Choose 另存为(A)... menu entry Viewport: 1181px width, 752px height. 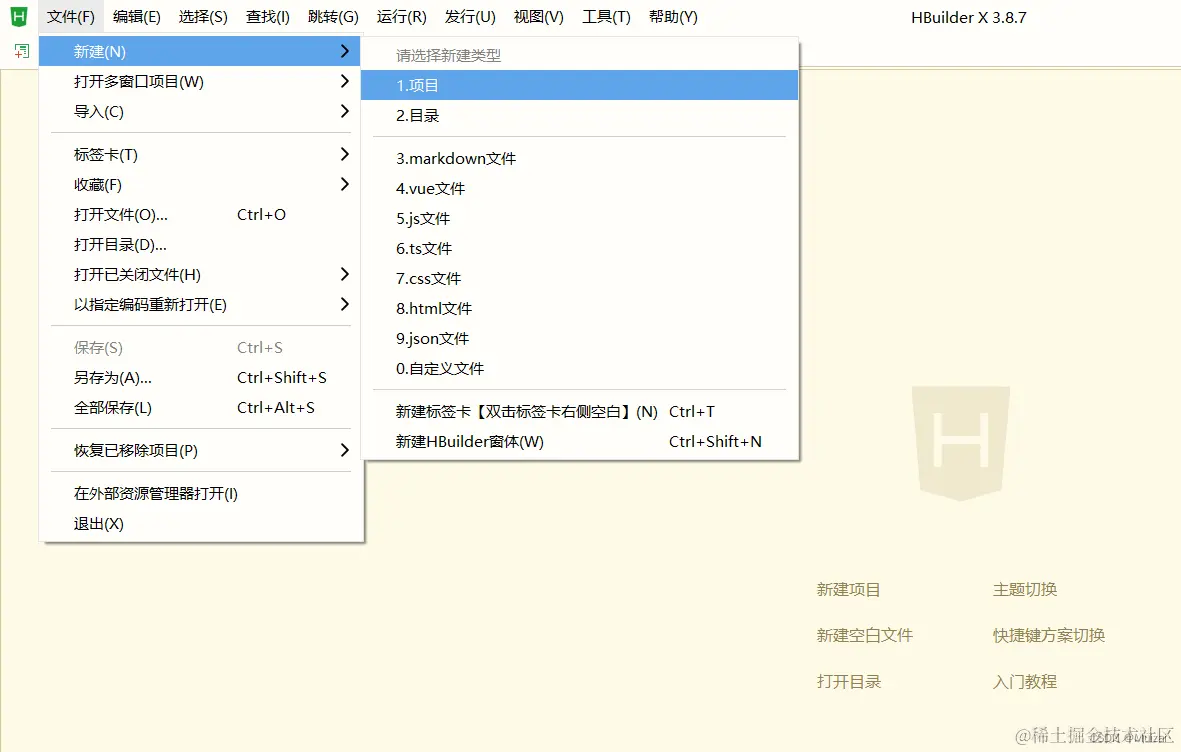(x=200, y=378)
